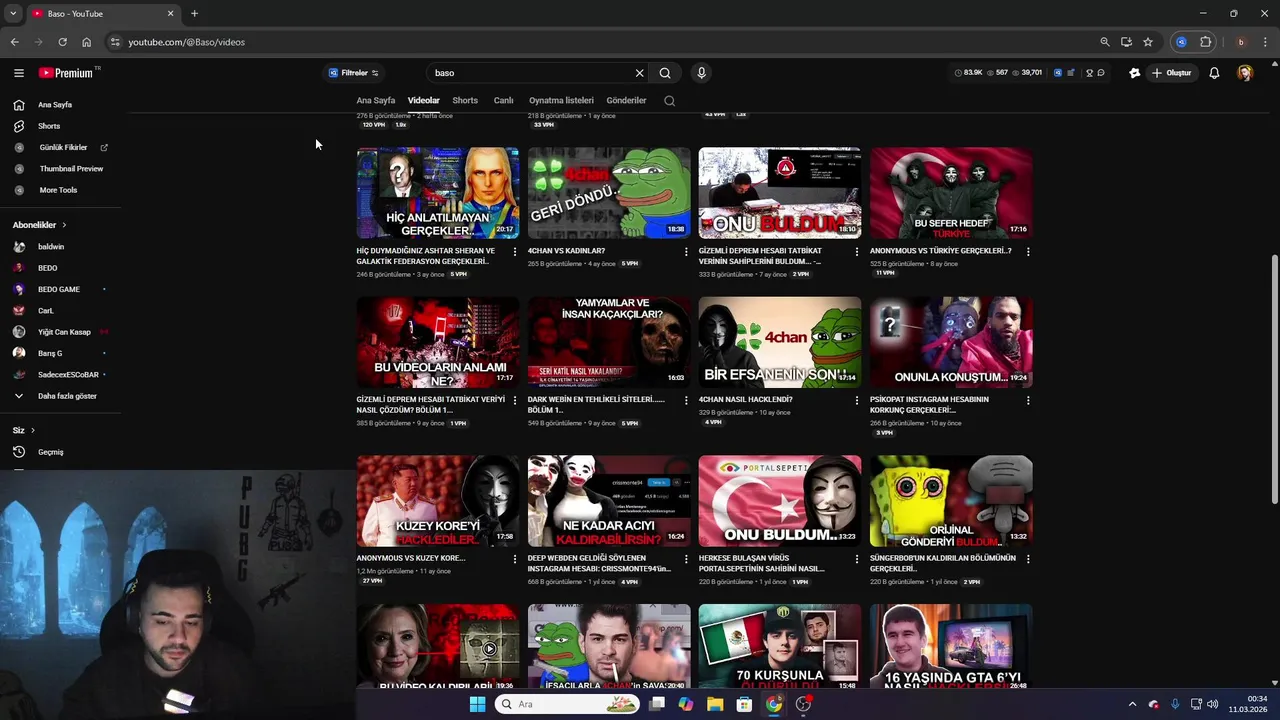
Task: Open 4CHAN NASIL HACKLENDİ title link
Action: [745, 399]
